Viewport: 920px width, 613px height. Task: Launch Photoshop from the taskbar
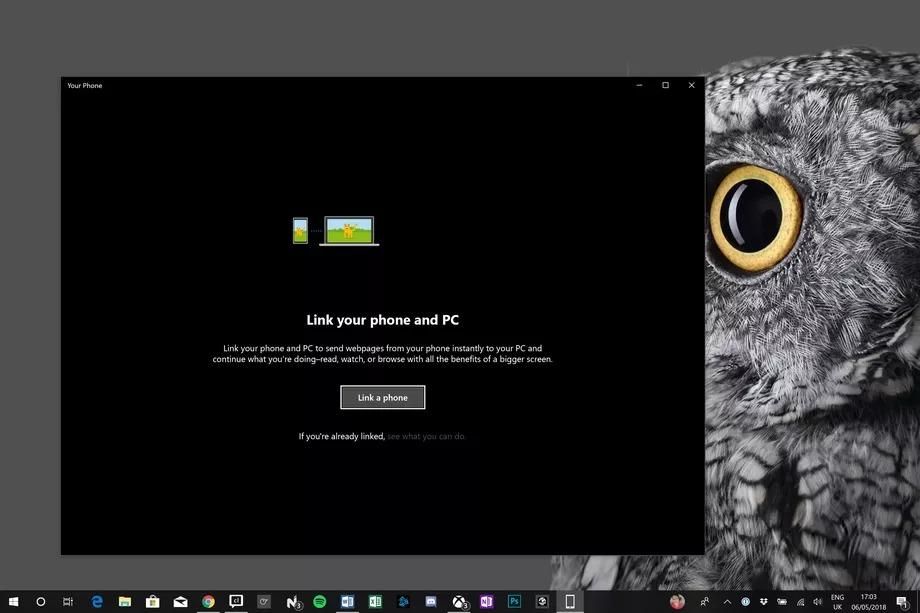(x=515, y=602)
